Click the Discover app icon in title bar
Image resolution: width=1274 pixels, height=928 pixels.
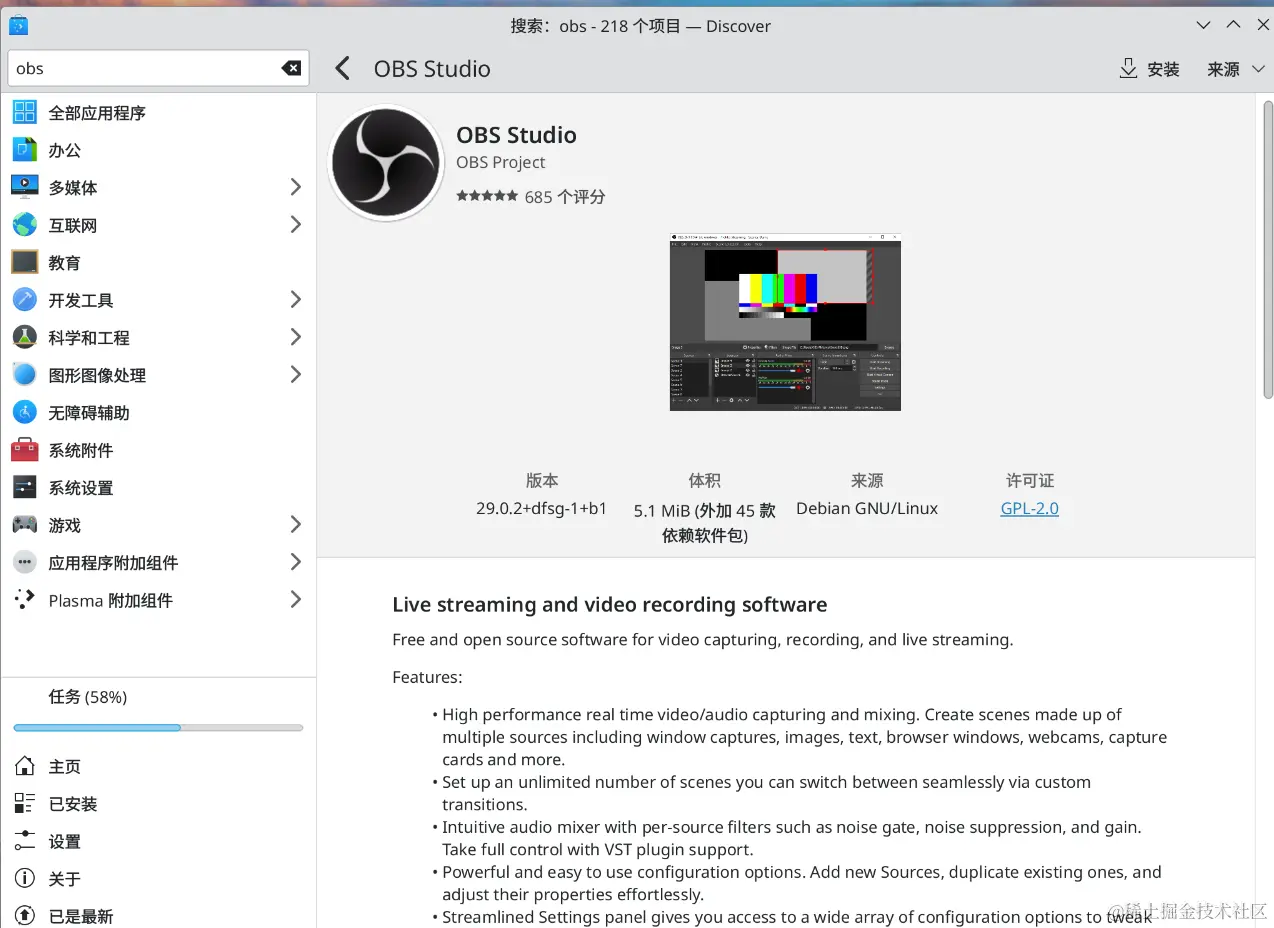click(x=18, y=26)
